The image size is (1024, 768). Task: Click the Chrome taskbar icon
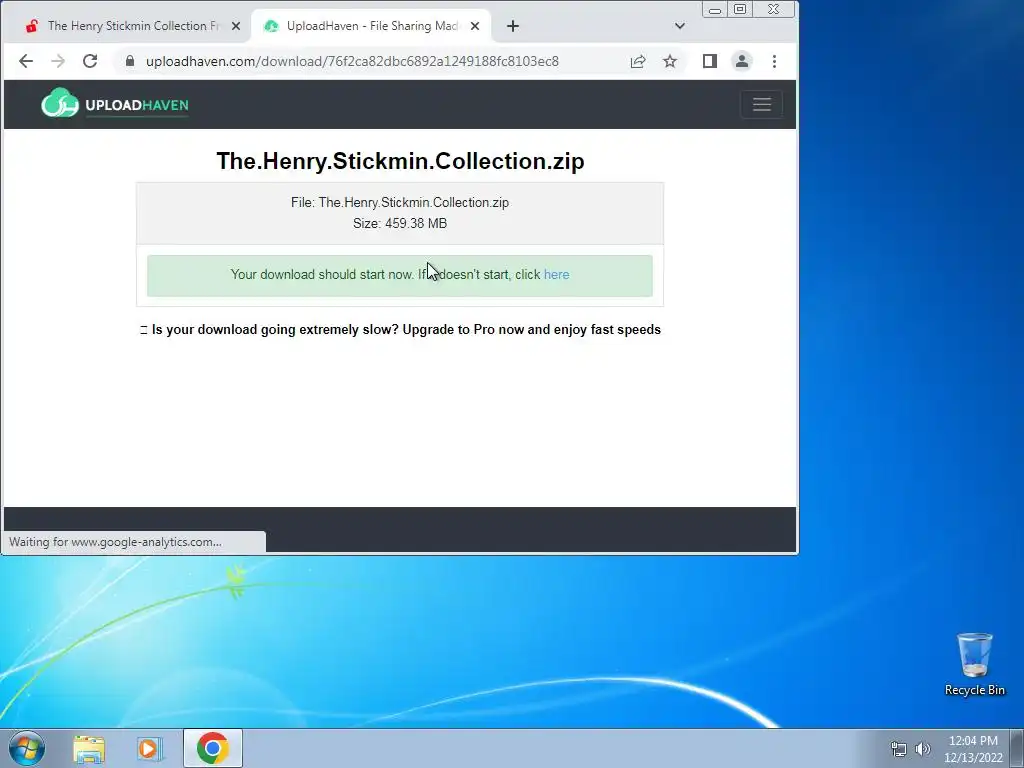point(212,748)
